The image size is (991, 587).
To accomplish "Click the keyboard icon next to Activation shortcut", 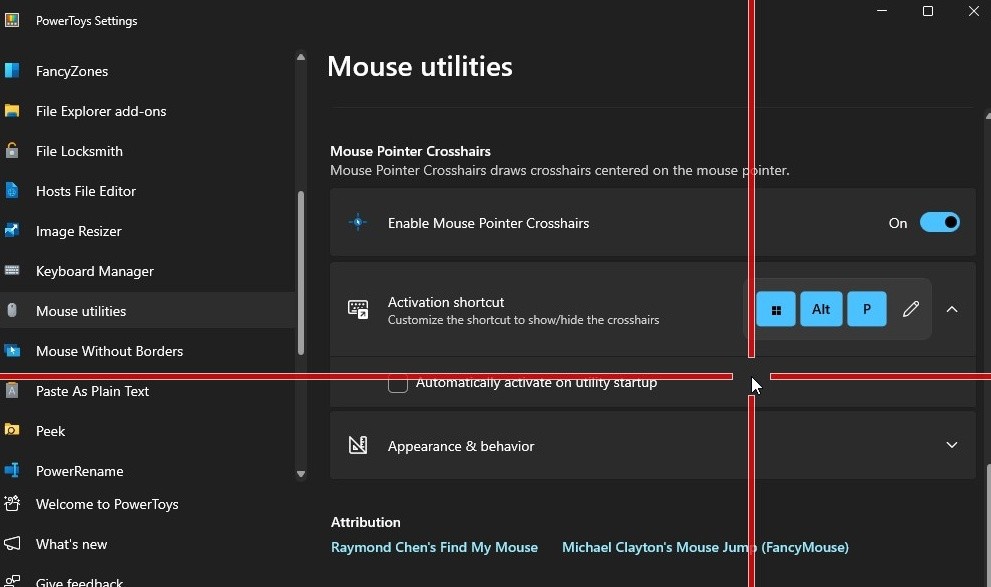I will click(x=358, y=309).
